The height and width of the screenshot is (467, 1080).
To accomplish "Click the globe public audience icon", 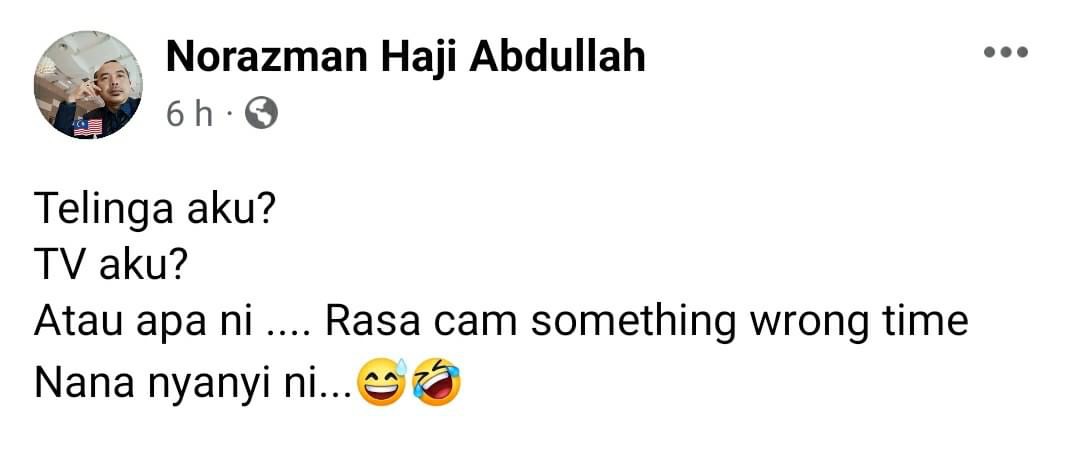I will click(262, 114).
